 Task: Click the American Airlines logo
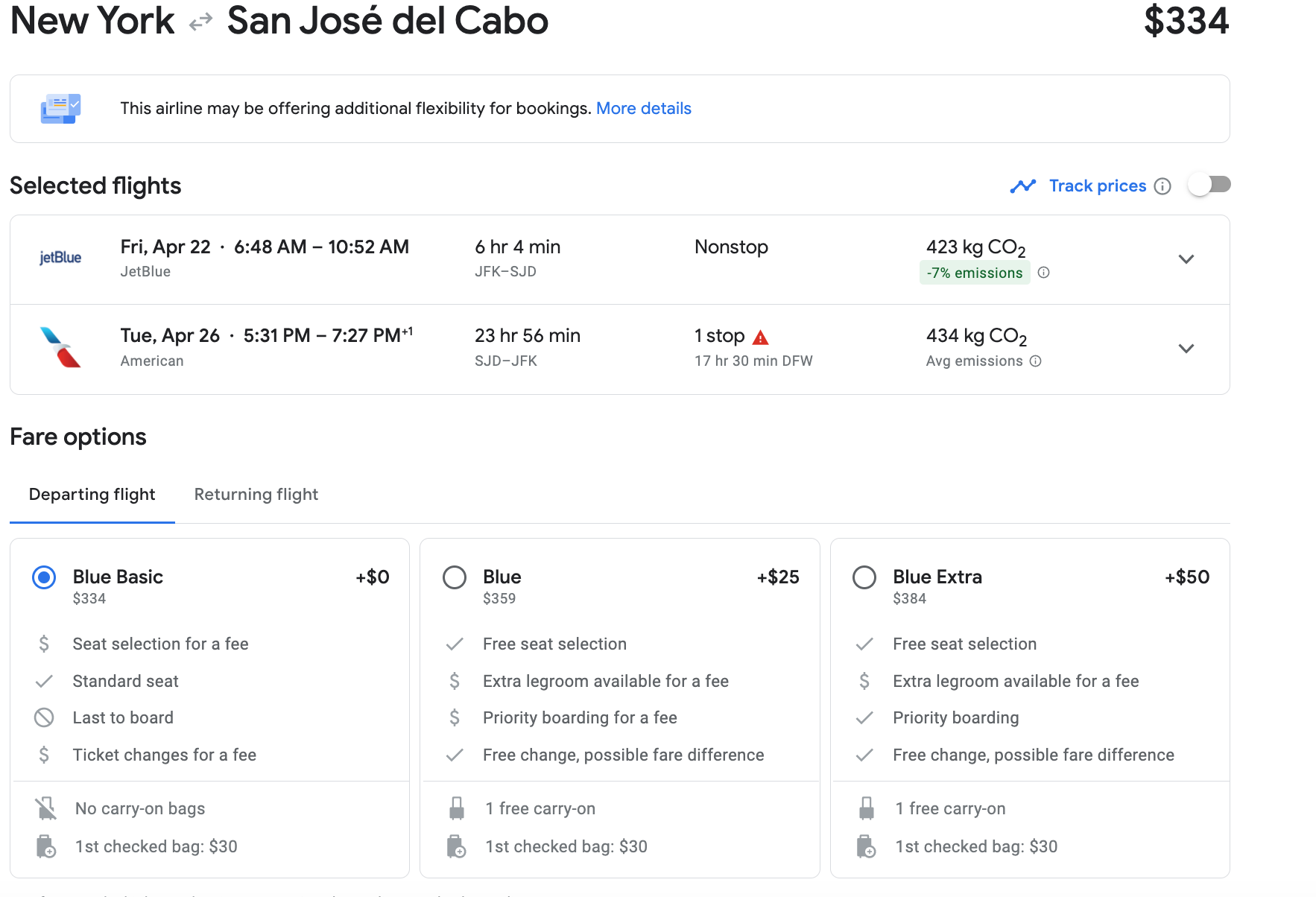click(60, 347)
